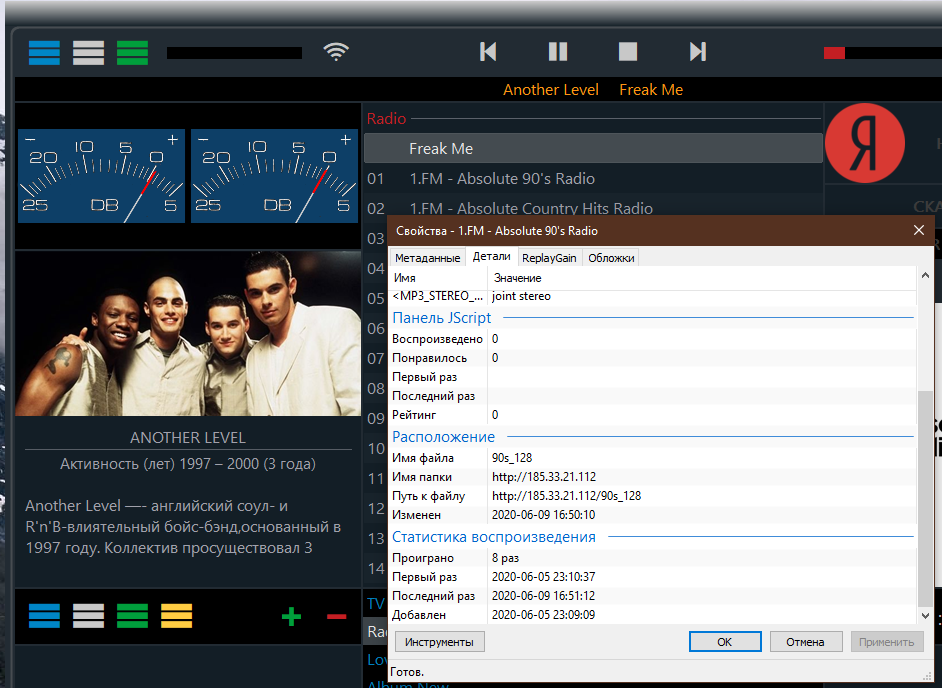Switch to the Метаданные tab

click(427, 258)
